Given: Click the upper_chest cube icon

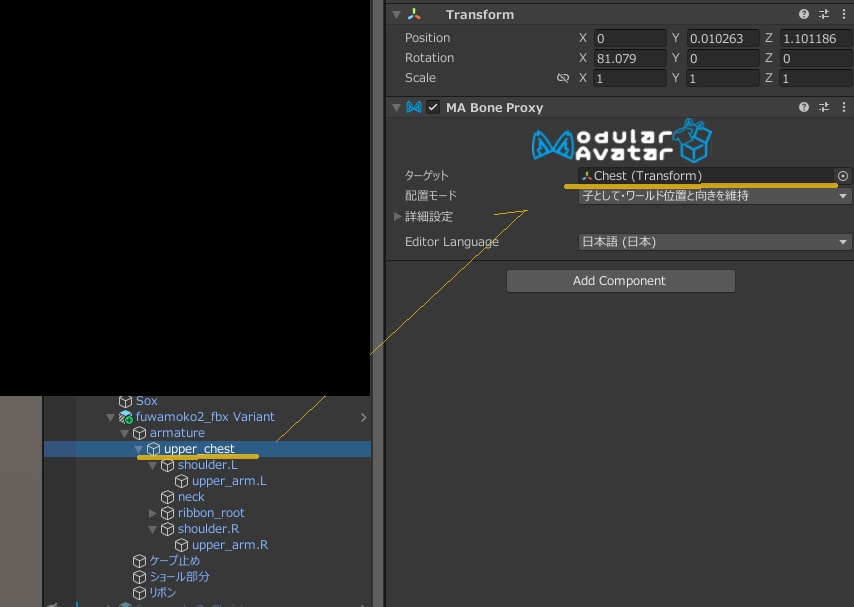Looking at the screenshot, I should 154,449.
